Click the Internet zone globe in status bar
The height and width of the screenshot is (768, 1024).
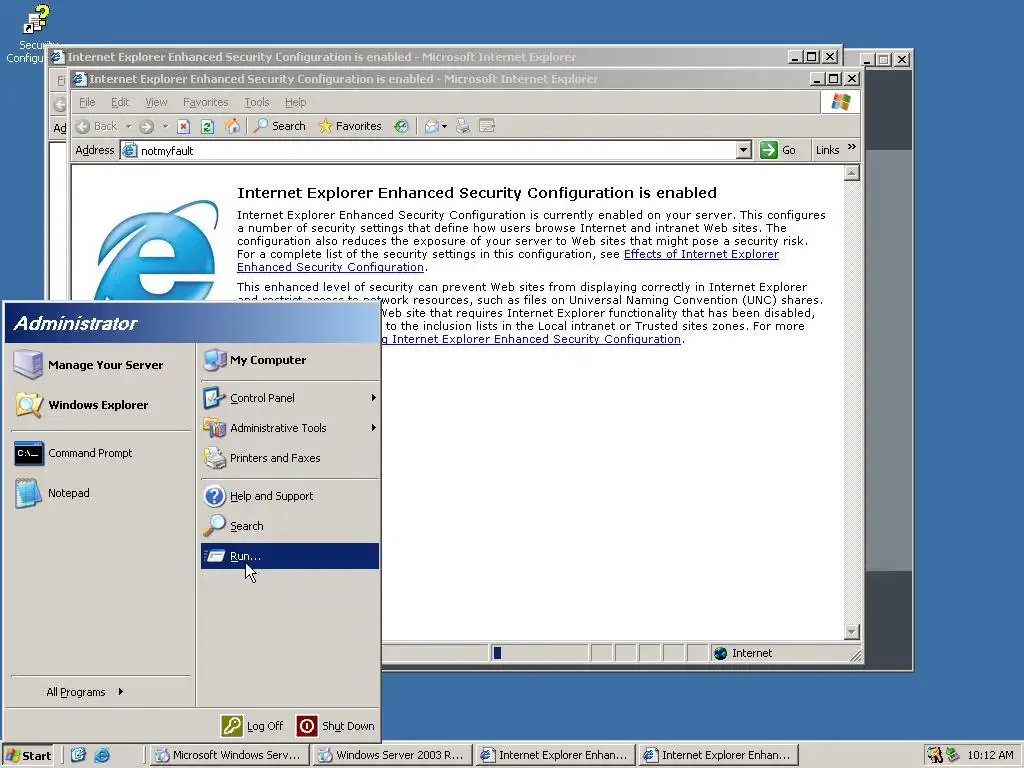pyautogui.click(x=720, y=653)
